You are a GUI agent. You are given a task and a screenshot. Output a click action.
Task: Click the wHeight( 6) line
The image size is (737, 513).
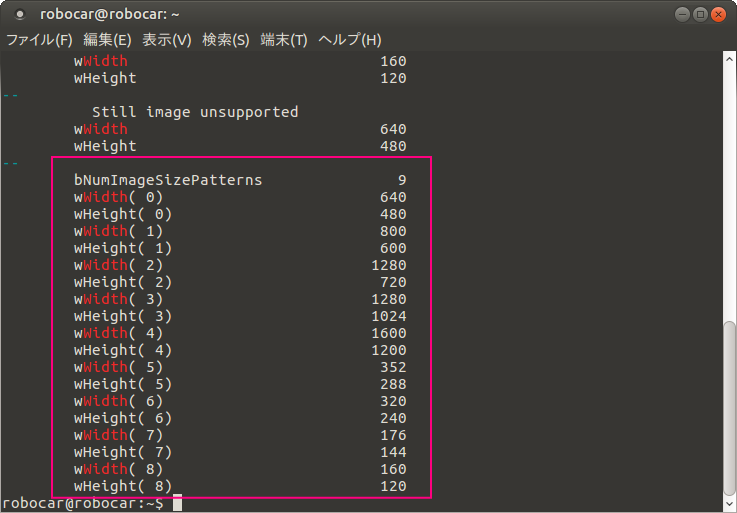pos(240,418)
